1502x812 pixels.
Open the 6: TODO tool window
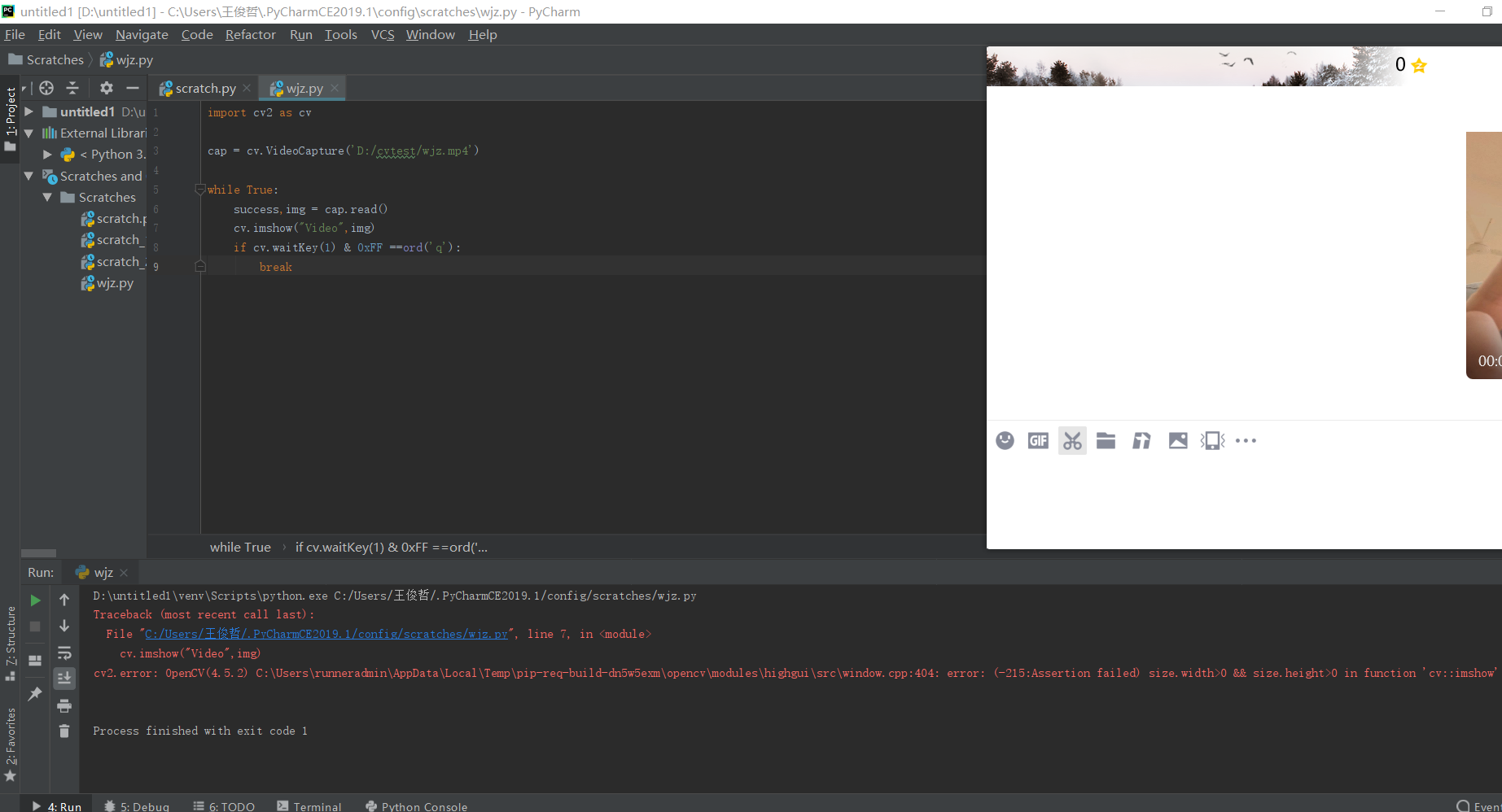click(224, 805)
